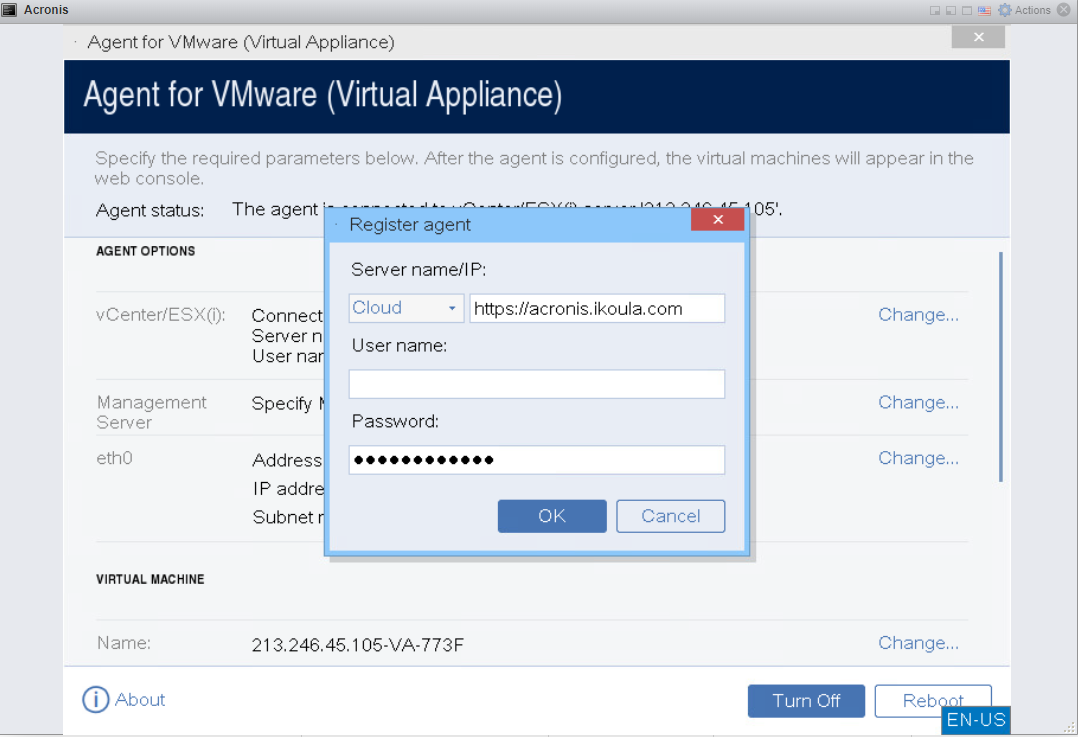Click the empty-rectangle full window view icon
The height and width of the screenshot is (737, 1078).
point(967,10)
